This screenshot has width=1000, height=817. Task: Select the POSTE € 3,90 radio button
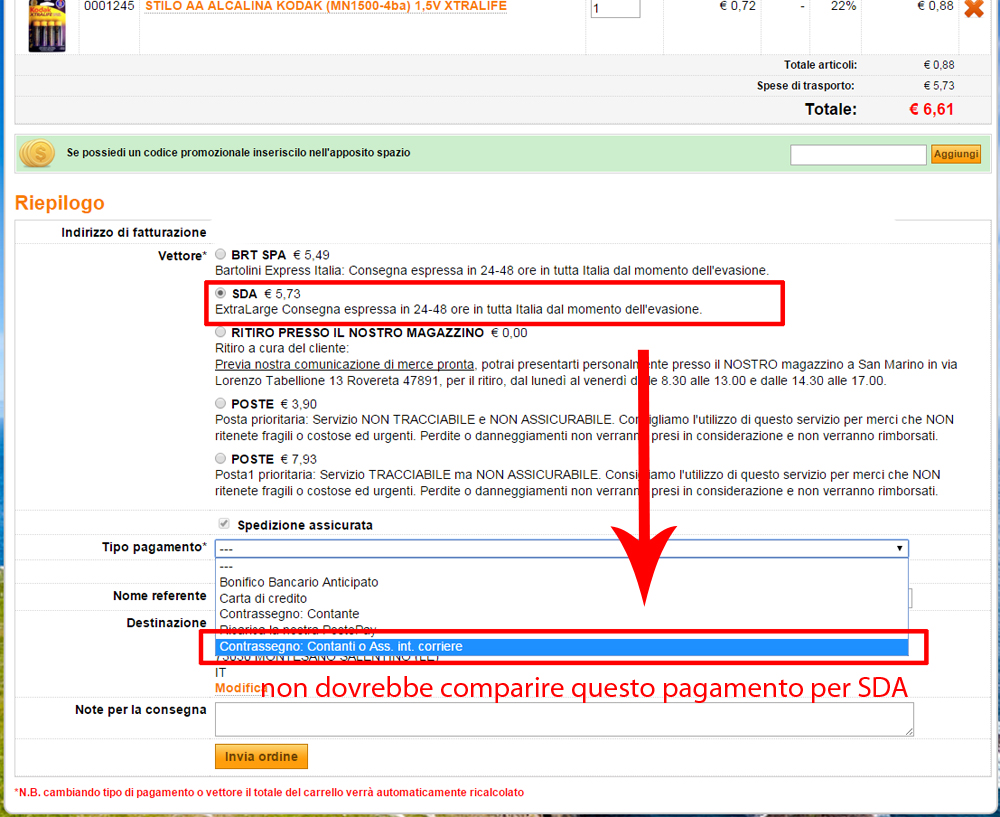(220, 403)
